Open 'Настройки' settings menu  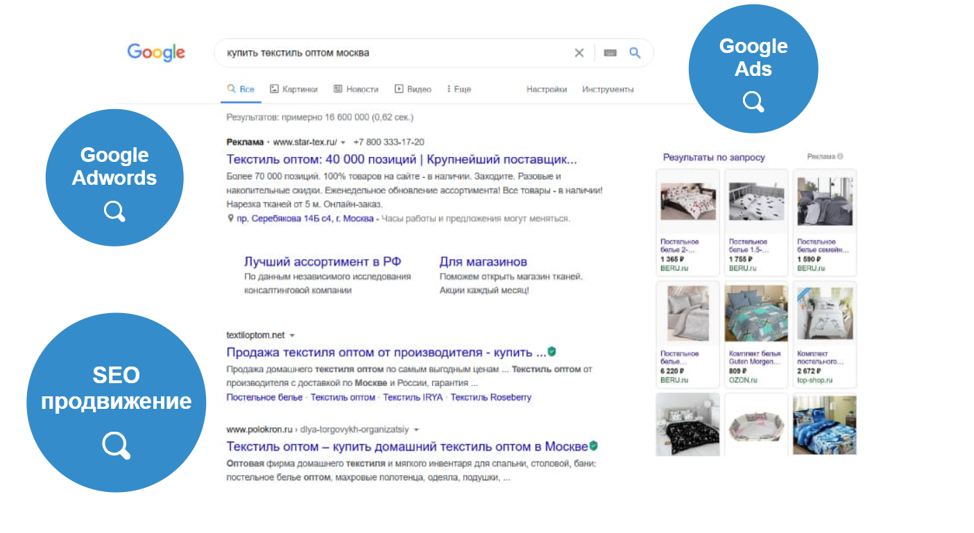click(547, 89)
